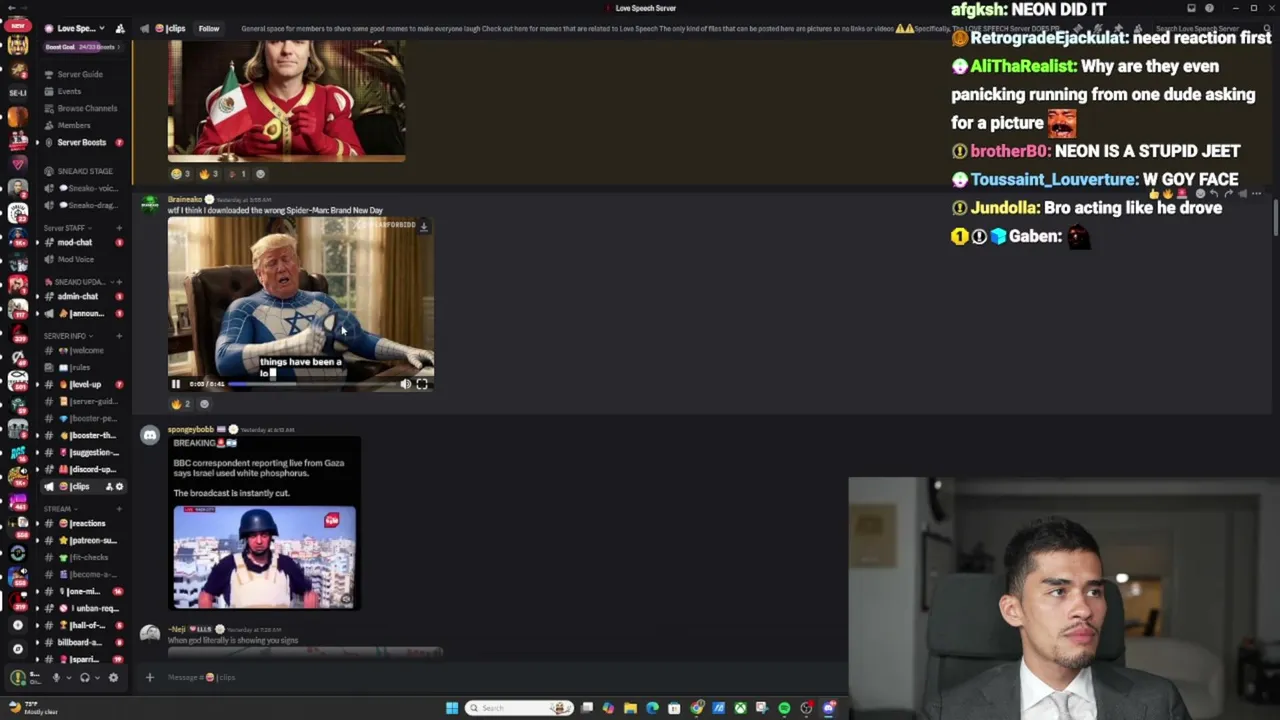Toggle headphone deafen in user panel
Image resolution: width=1280 pixels, height=720 pixels.
click(84, 677)
